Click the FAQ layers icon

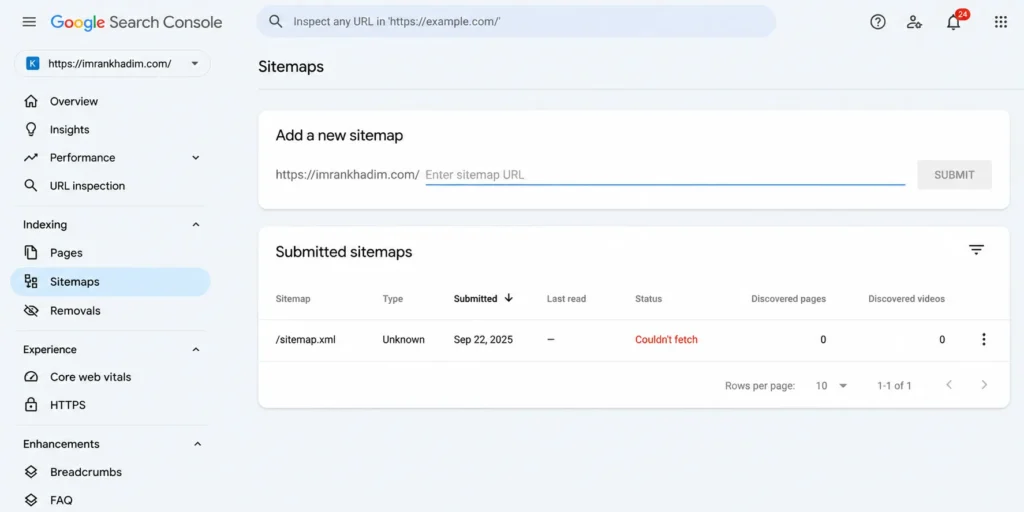tap(31, 500)
